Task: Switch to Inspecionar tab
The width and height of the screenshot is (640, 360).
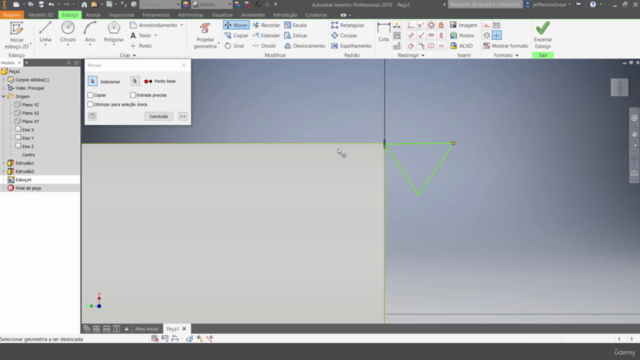Action: (122, 15)
